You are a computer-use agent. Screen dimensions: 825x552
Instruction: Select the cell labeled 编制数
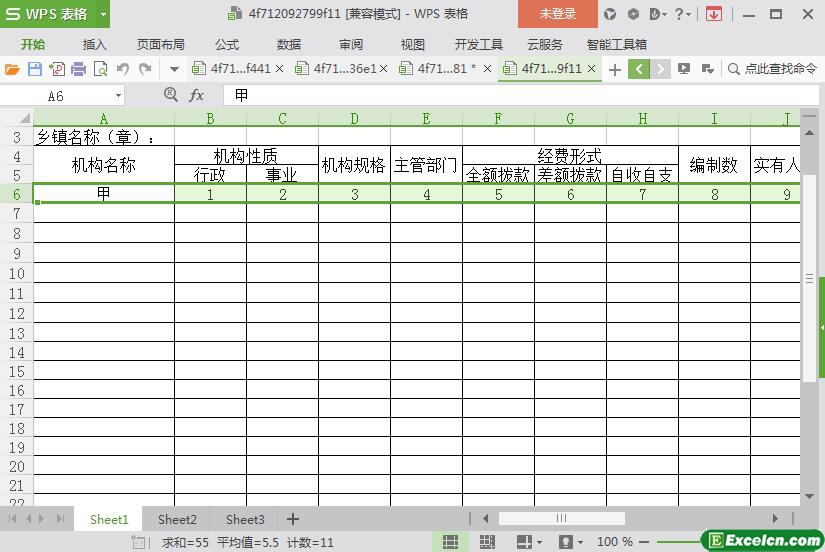coord(714,165)
